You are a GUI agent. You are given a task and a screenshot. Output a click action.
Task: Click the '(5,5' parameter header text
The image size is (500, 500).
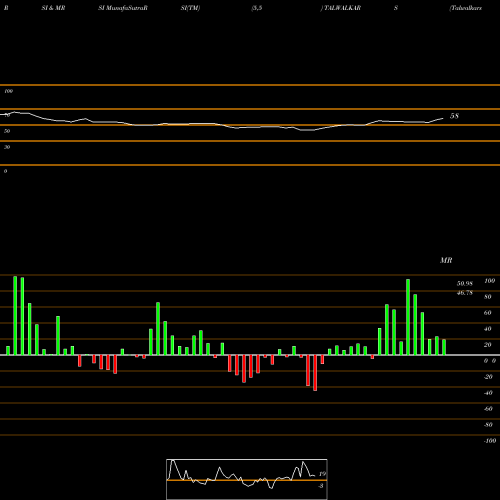pyautogui.click(x=257, y=8)
